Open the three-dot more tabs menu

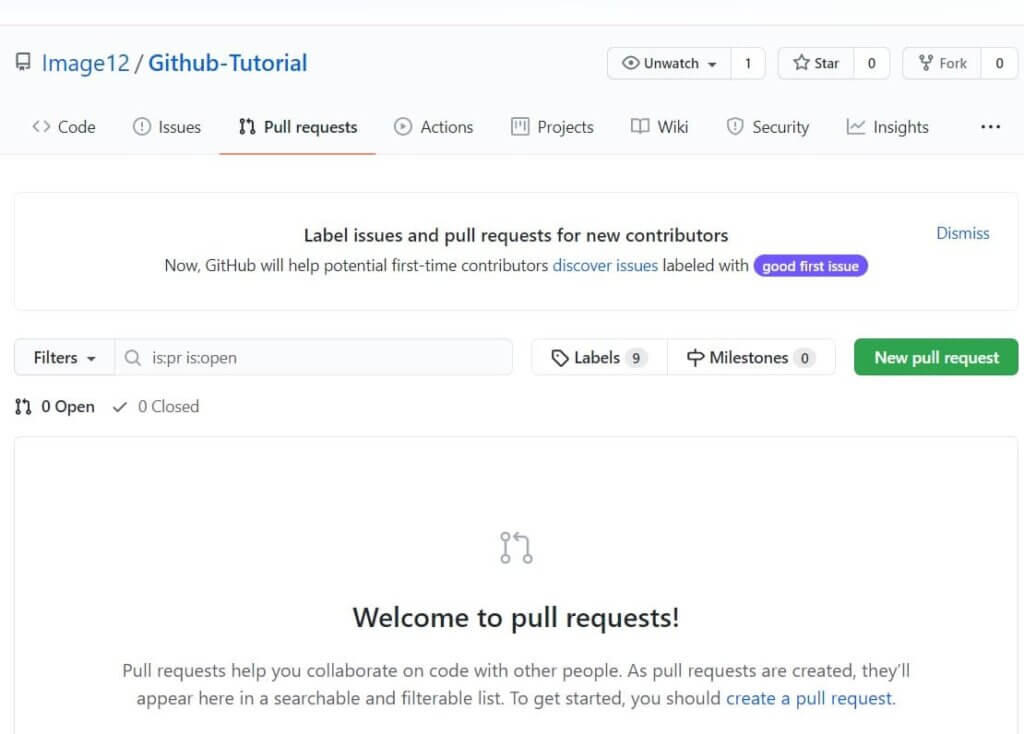(x=990, y=127)
